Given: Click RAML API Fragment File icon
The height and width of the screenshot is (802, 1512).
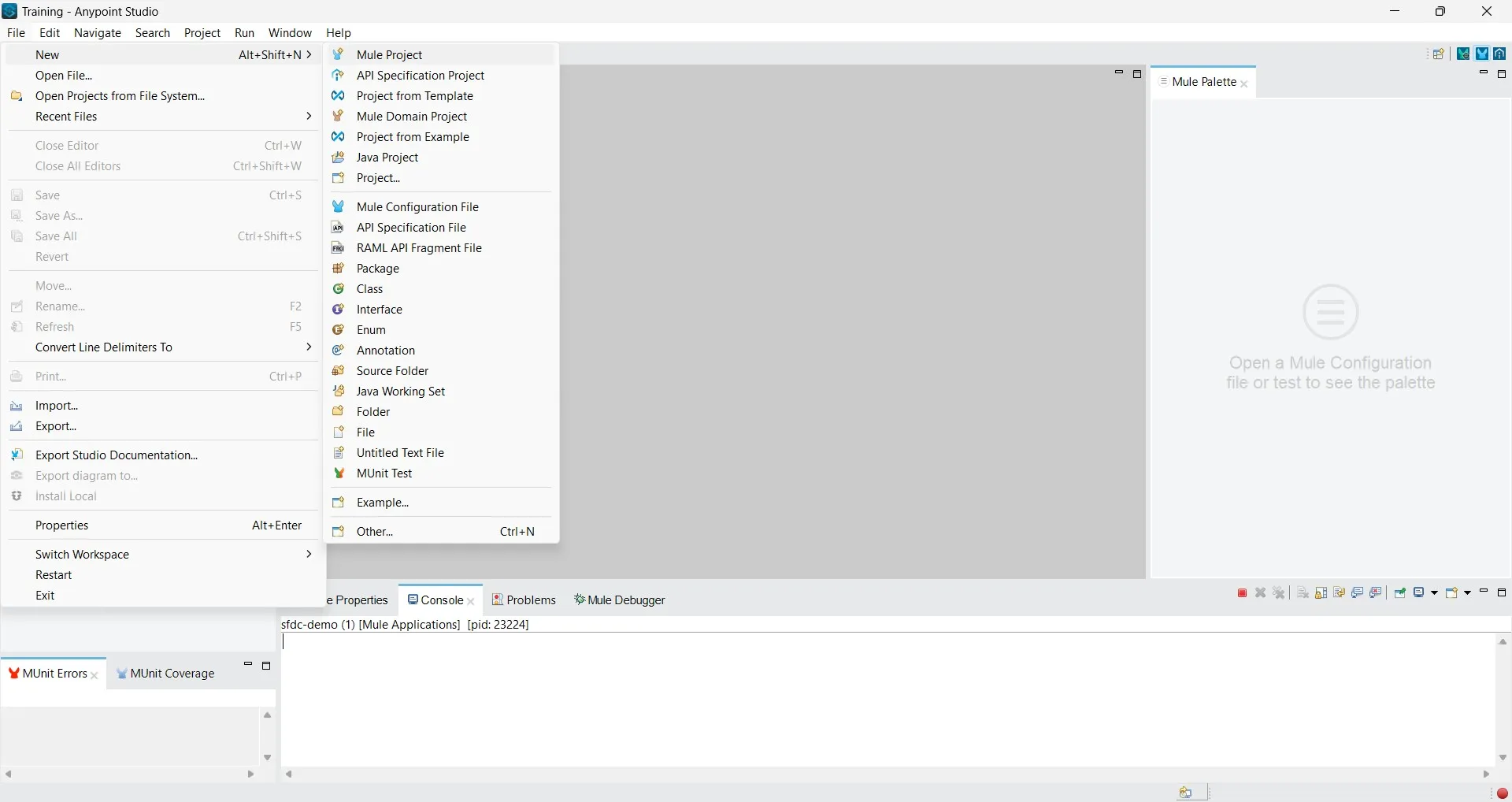Looking at the screenshot, I should tap(339, 247).
